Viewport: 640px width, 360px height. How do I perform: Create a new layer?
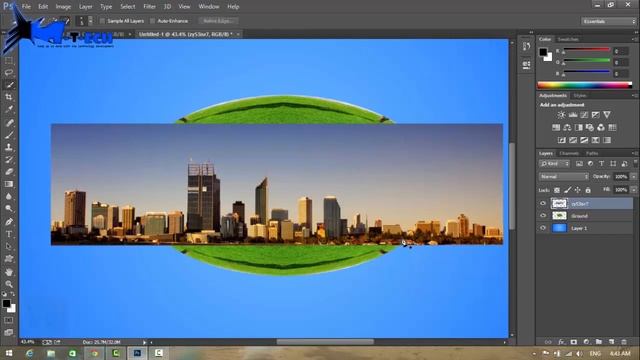pyautogui.click(x=611, y=342)
